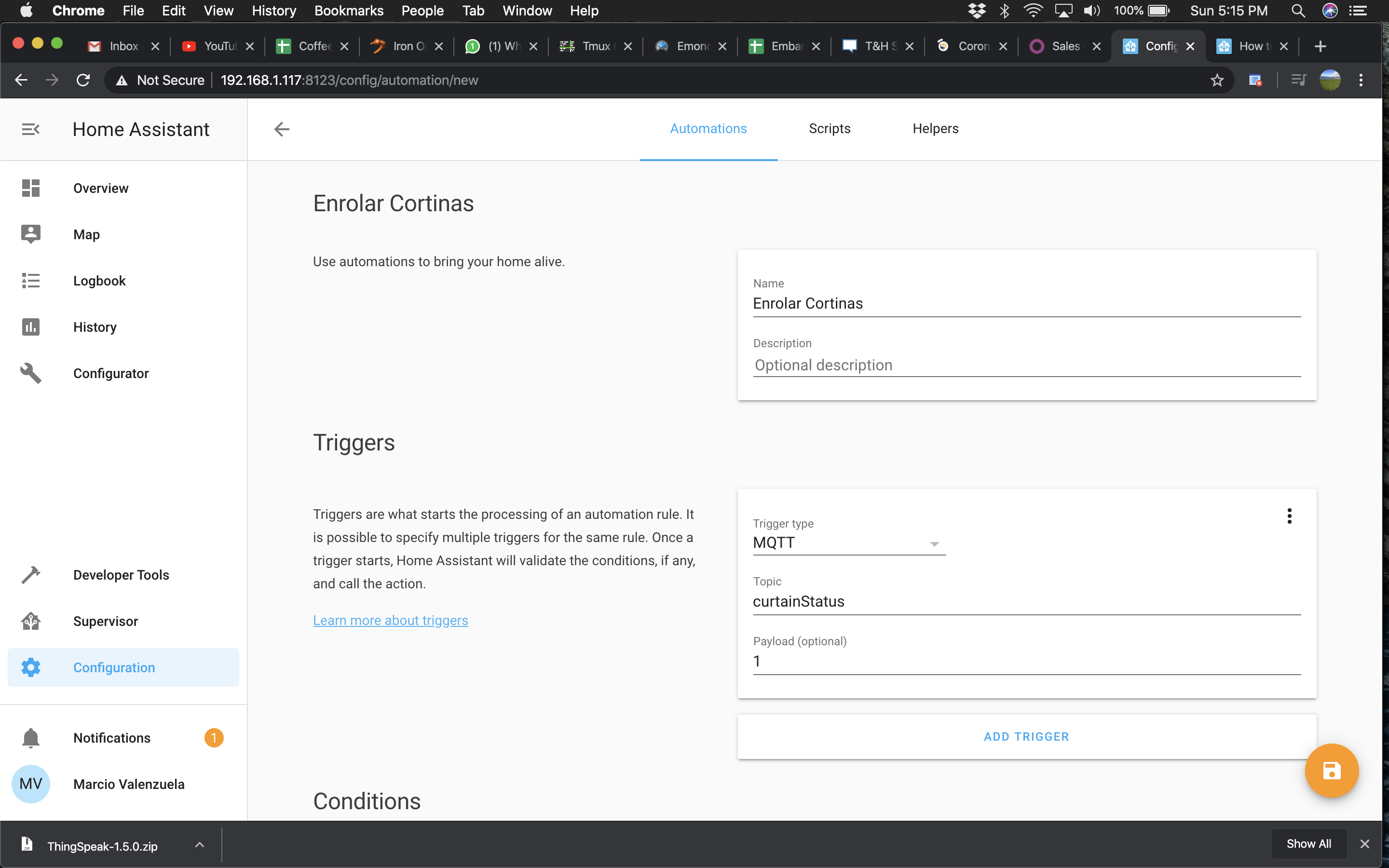Open Notifications bell
The width and height of the screenshot is (1389, 868).
click(111, 738)
